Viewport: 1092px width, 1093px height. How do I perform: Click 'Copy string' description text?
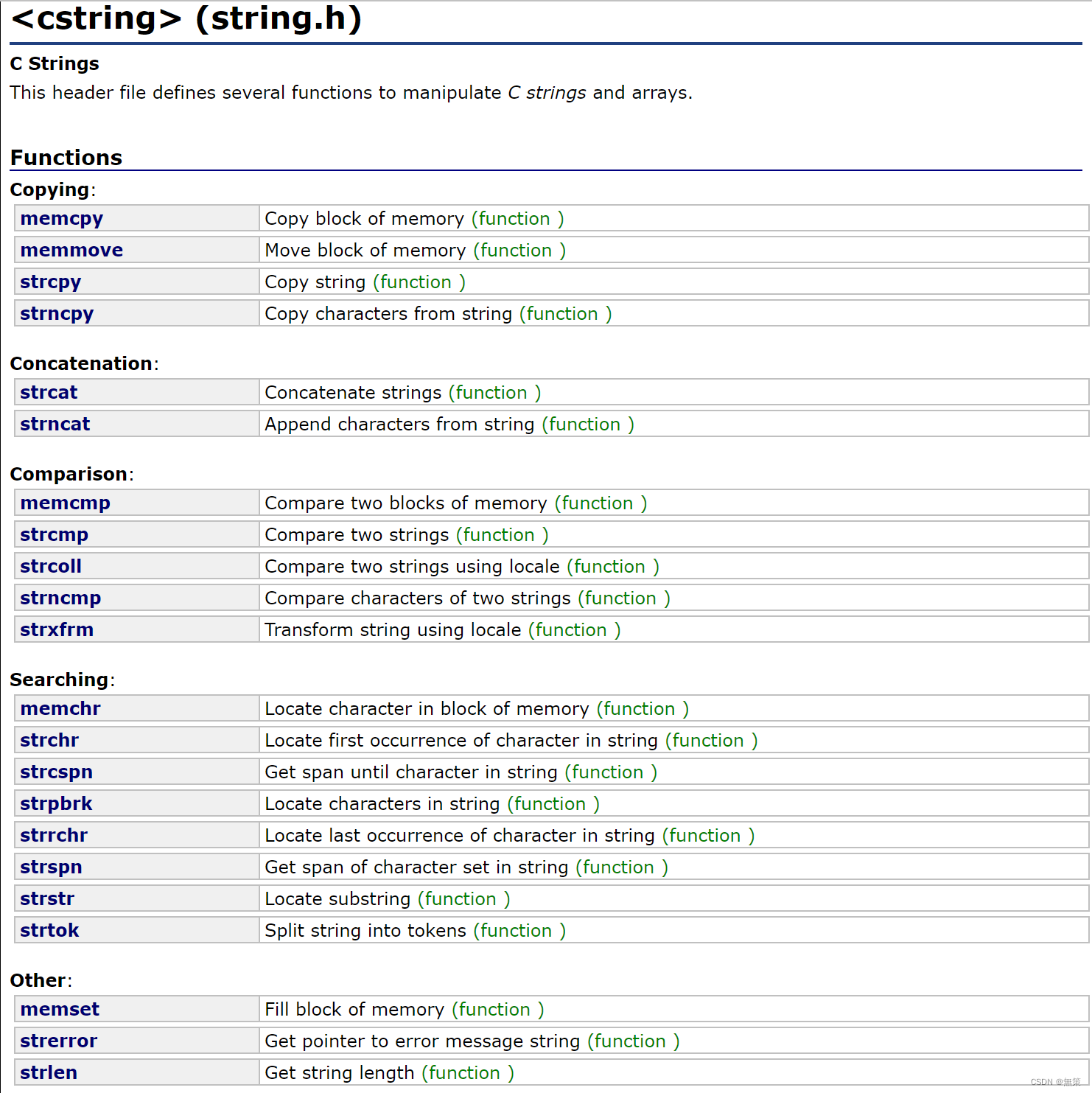[315, 282]
